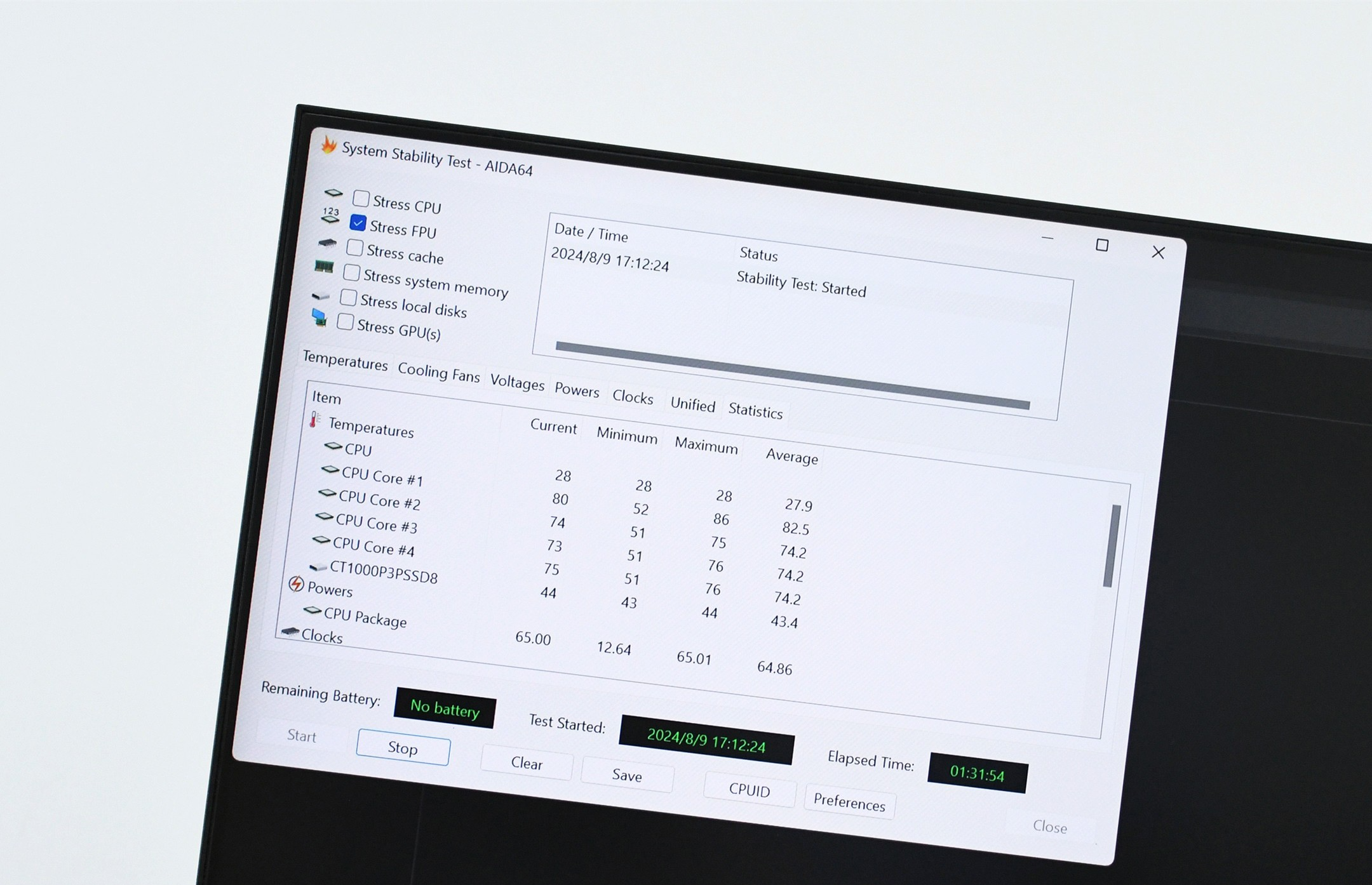Click the Elapsed Time 01:31:54 display

click(977, 773)
